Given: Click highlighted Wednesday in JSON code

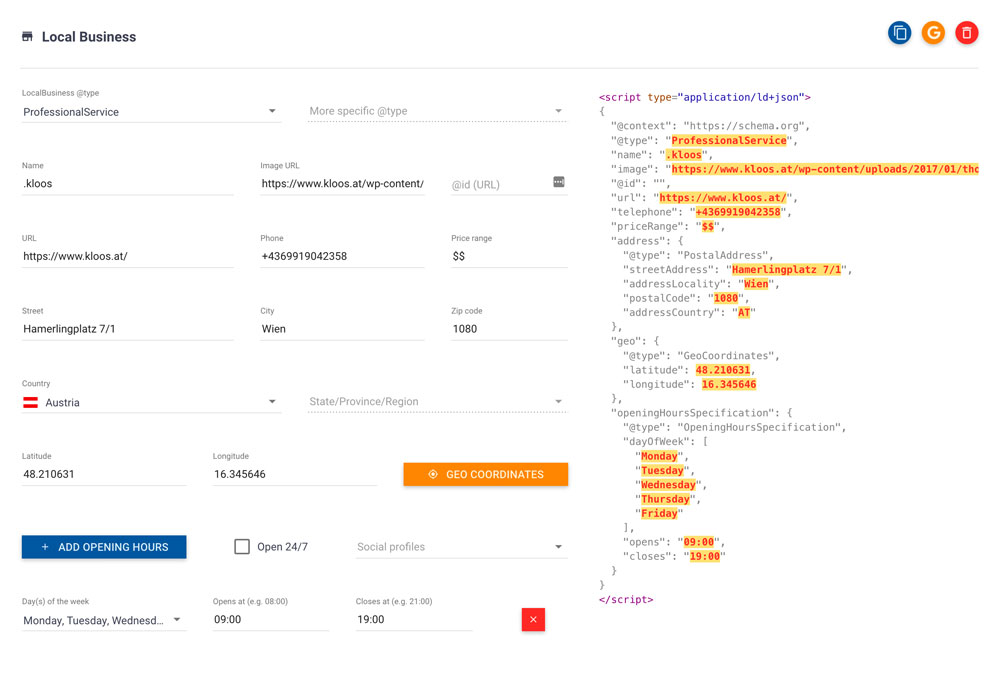Looking at the screenshot, I should (668, 485).
